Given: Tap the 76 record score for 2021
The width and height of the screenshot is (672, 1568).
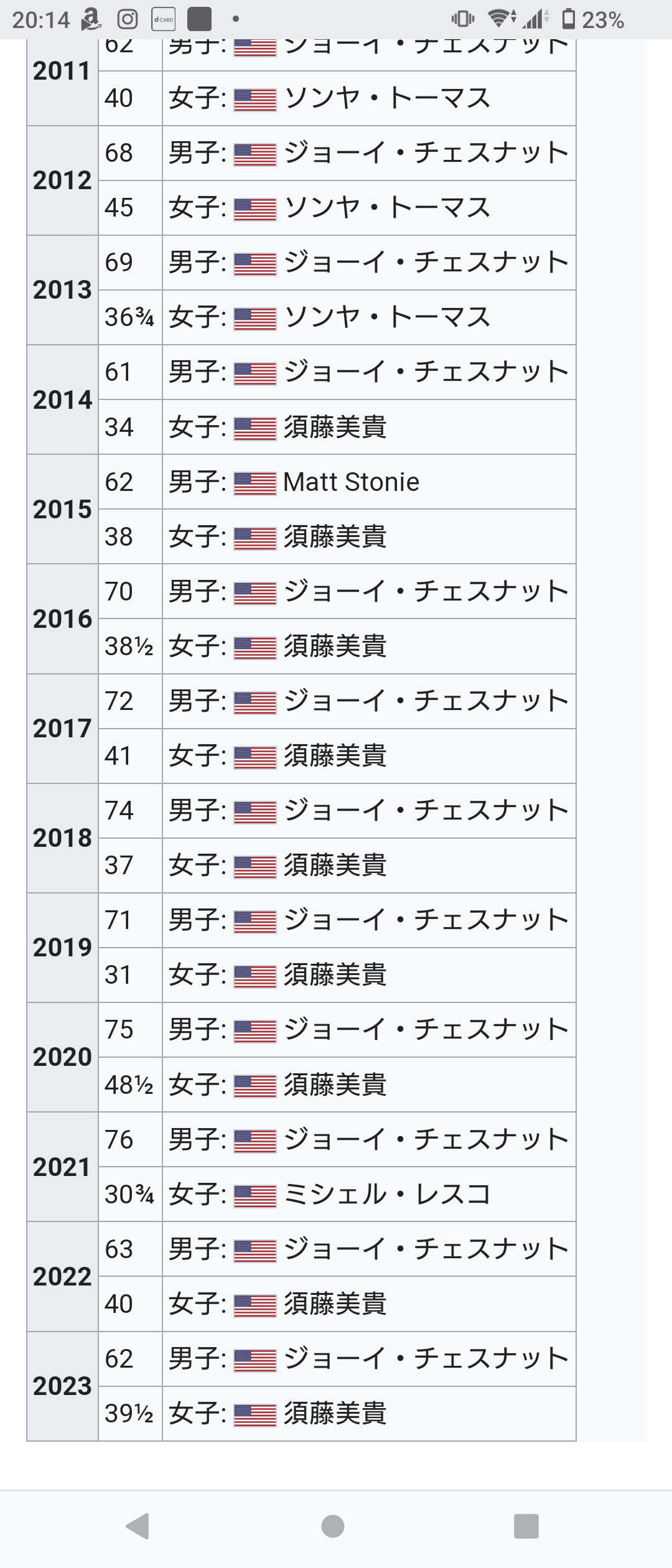Looking at the screenshot, I should point(119,1140).
